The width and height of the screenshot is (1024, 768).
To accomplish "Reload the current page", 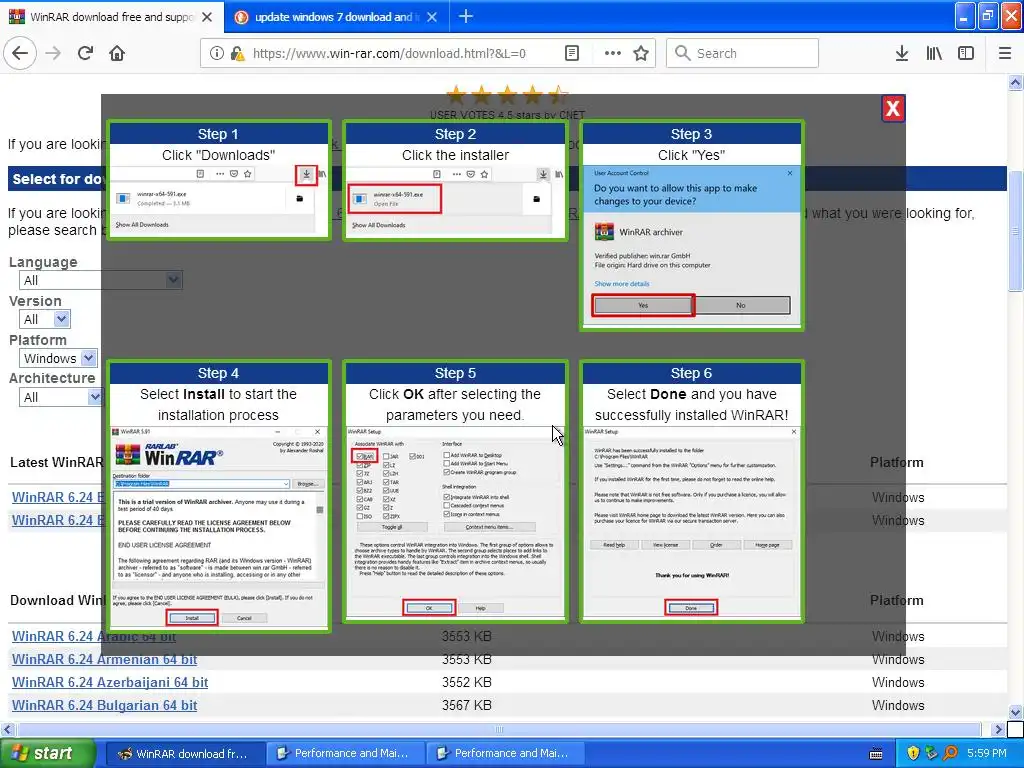I will (x=85, y=53).
